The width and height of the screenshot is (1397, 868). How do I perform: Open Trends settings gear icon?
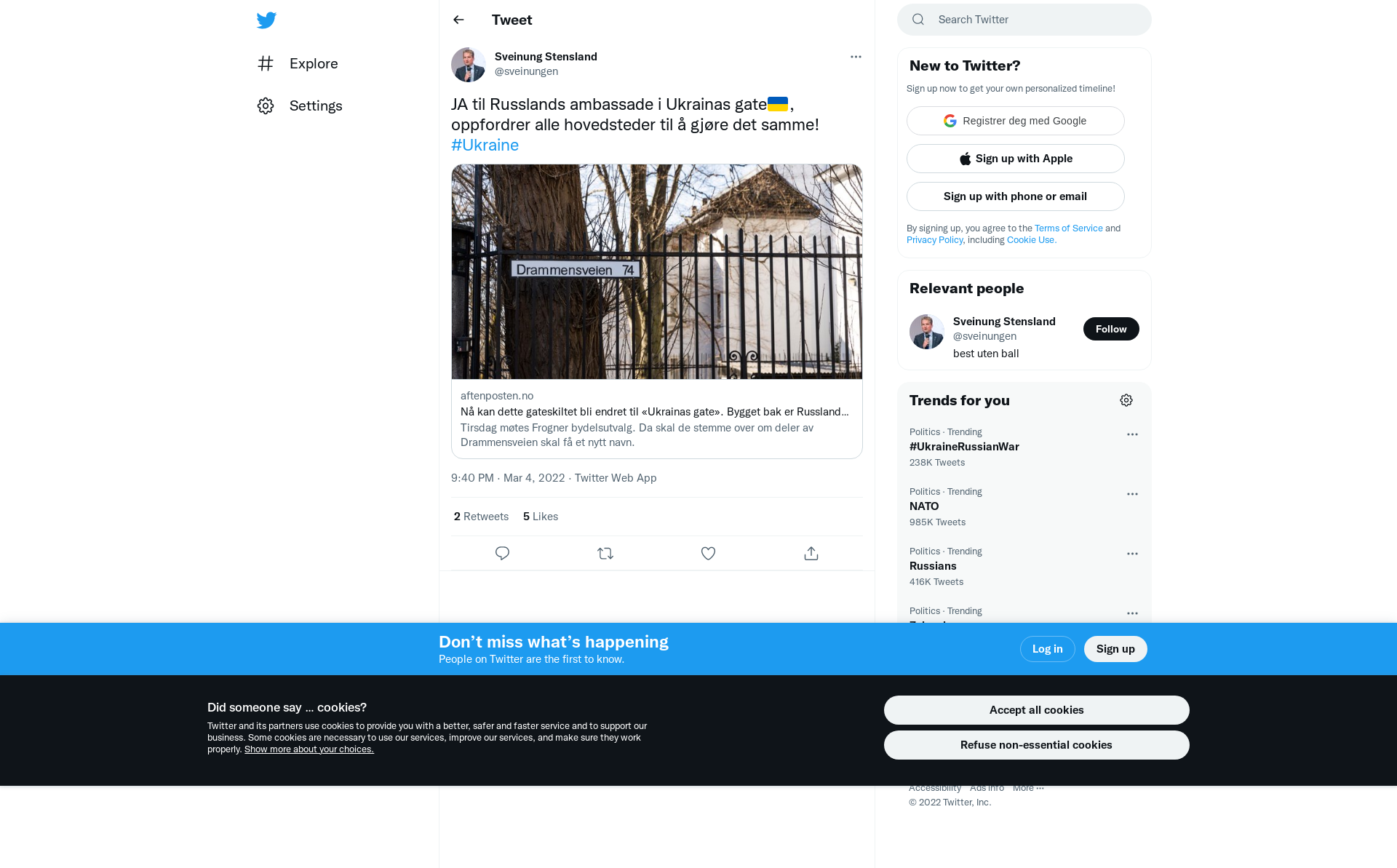click(1126, 400)
